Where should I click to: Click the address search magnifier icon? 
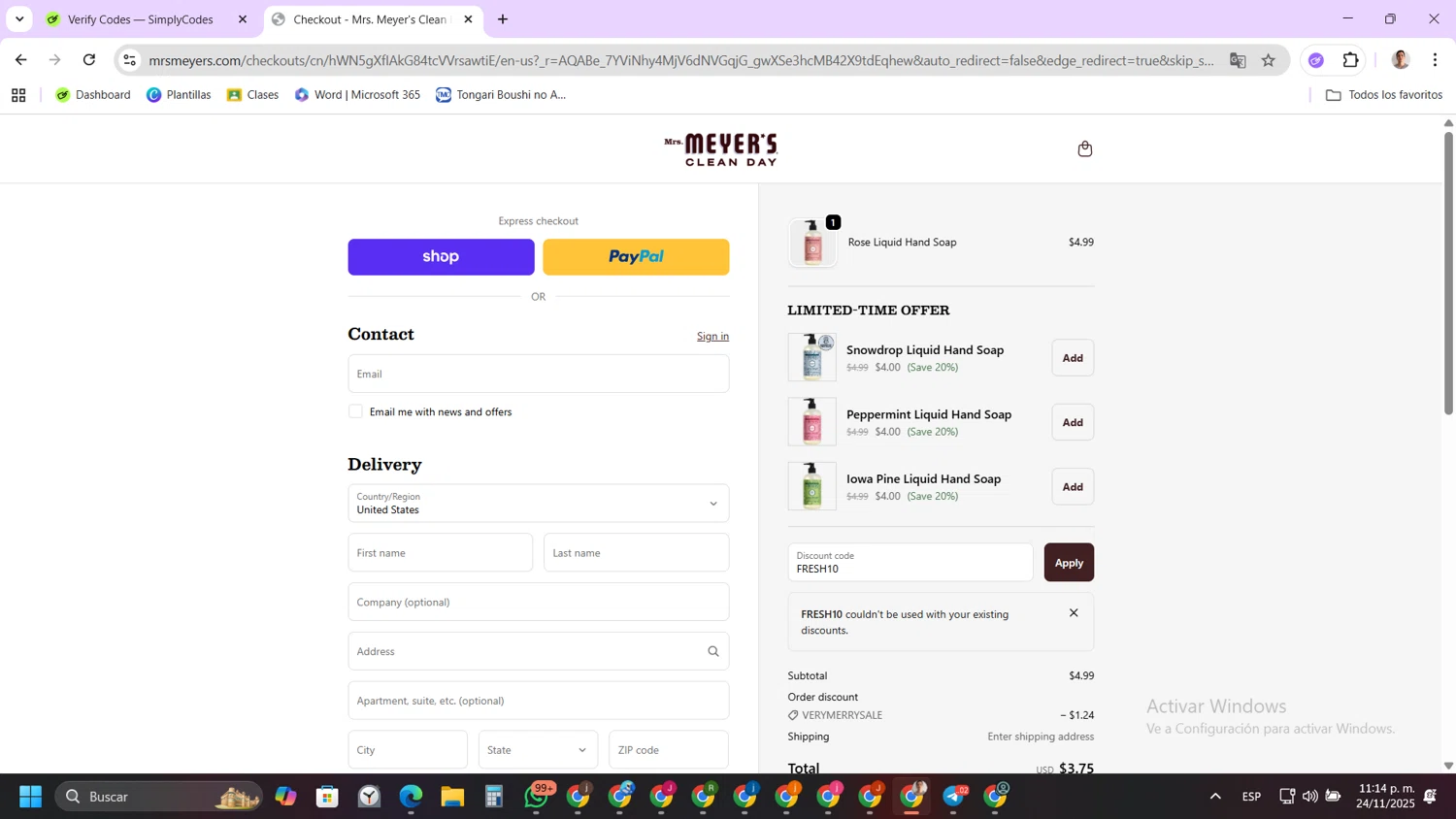[713, 651]
